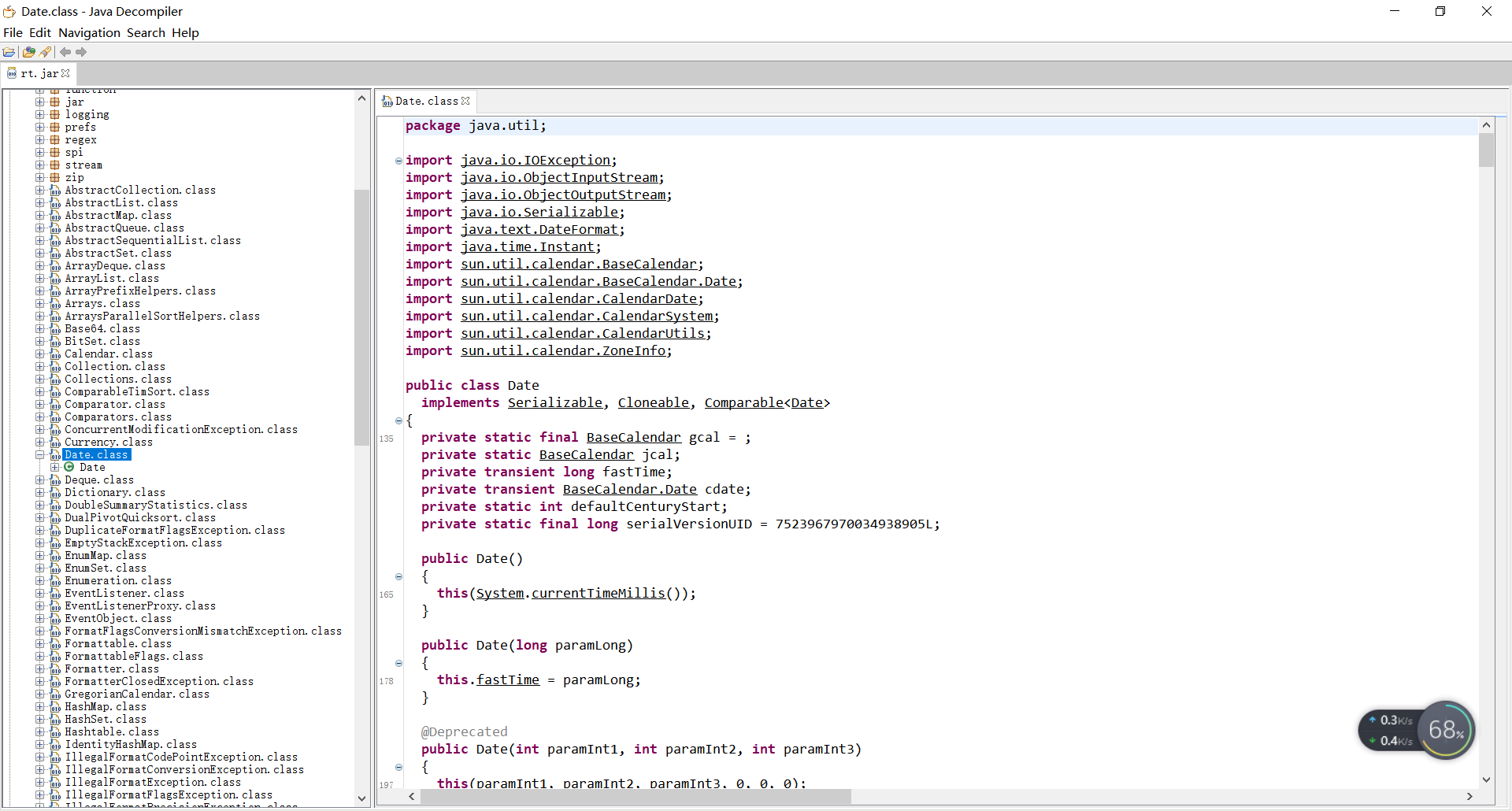
Task: Click the Search toolbar flashlight icon
Action: [45, 52]
